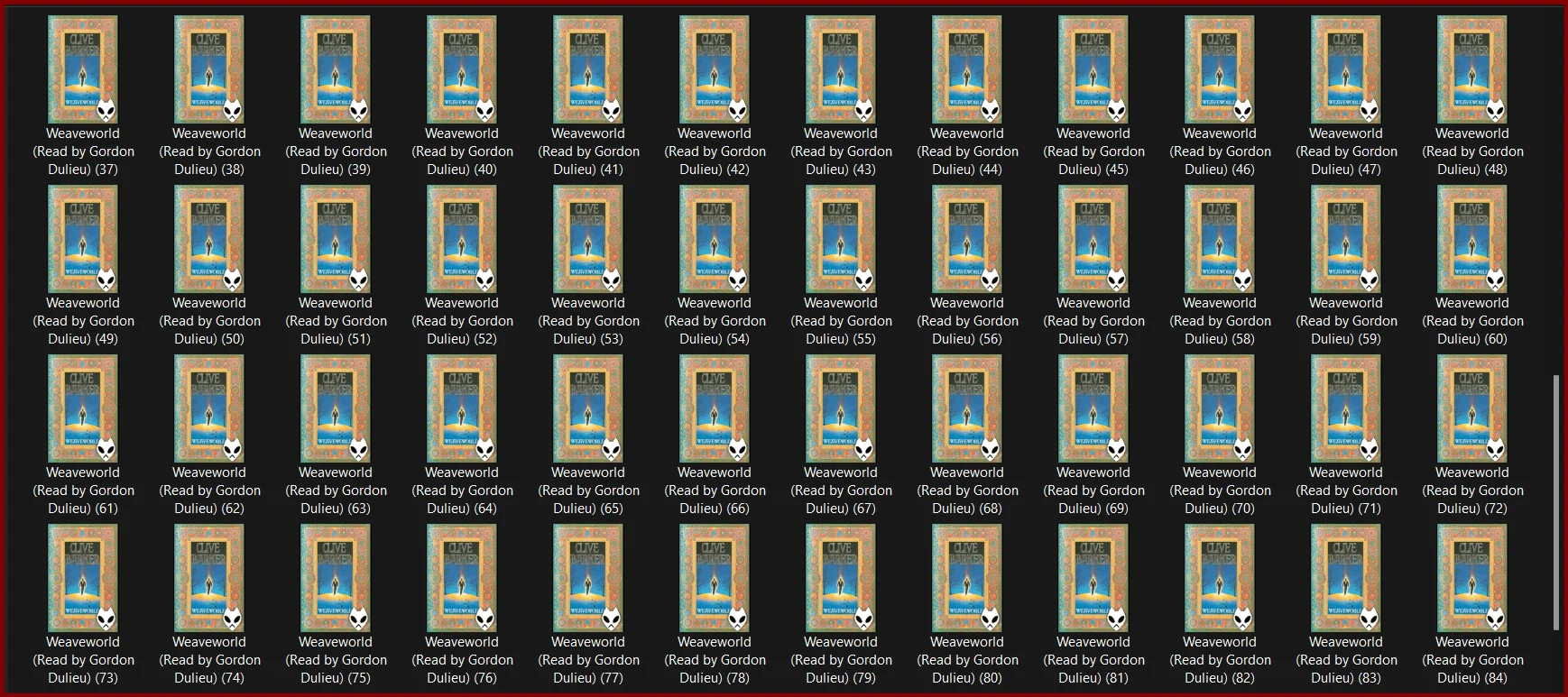Screen dimensions: 1568x697
Task: Choose the caption ending in "Dulieu) (70)"
Action: pos(1220,491)
